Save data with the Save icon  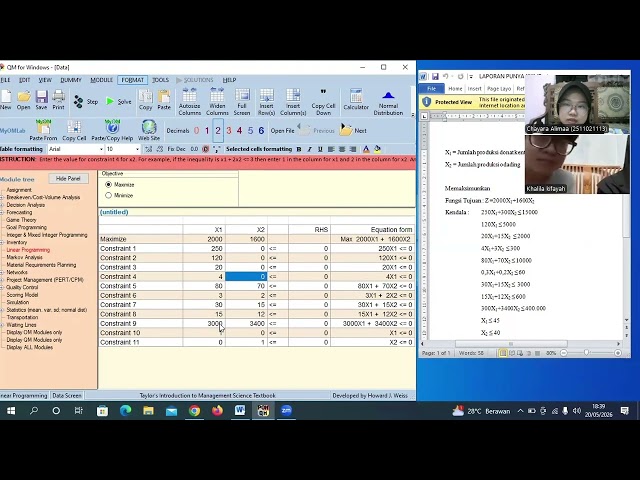(x=41, y=100)
